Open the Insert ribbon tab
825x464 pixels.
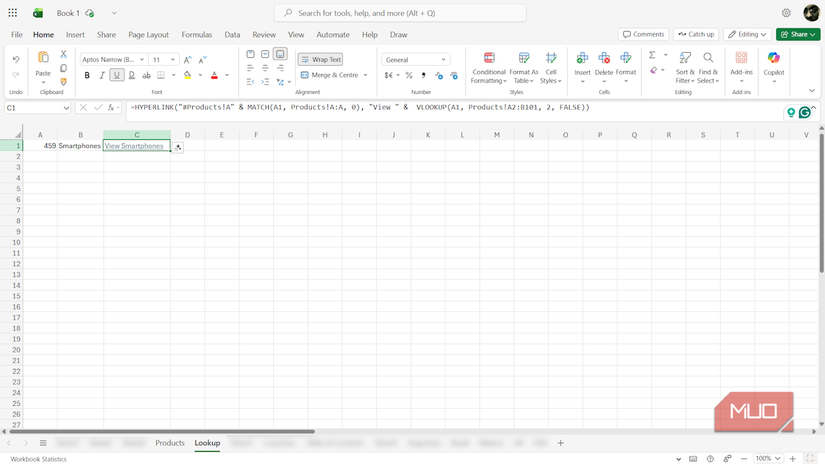[x=75, y=35]
